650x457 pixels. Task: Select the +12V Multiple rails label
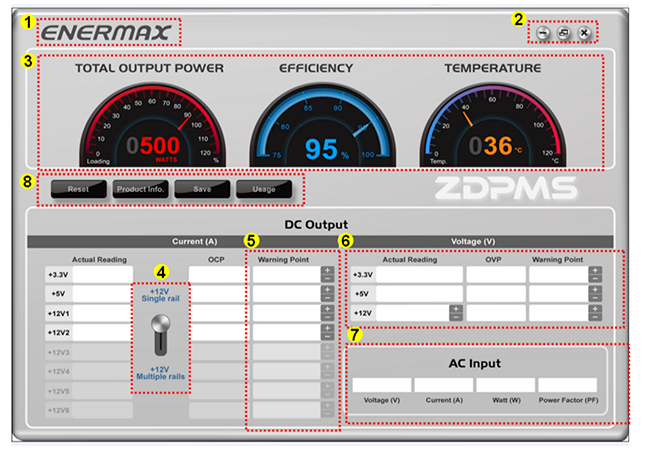159,374
